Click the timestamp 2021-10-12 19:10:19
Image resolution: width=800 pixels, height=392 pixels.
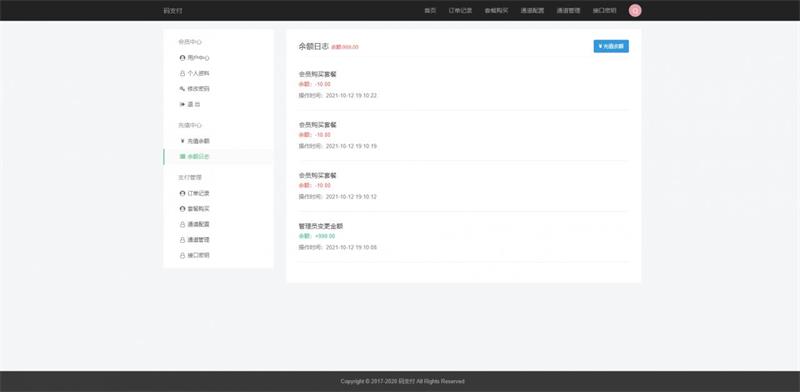tap(351, 146)
